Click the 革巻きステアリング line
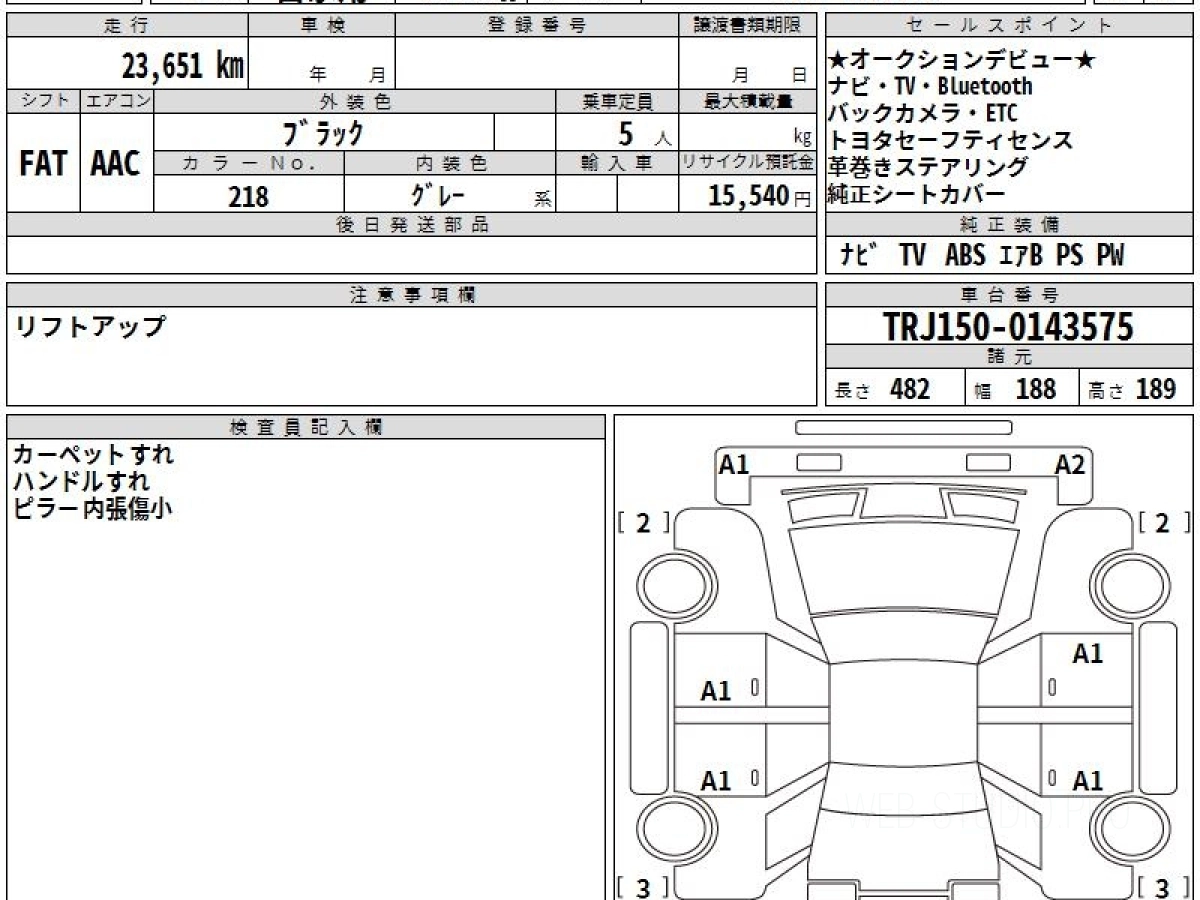The width and height of the screenshot is (1200, 900). [x=928, y=167]
